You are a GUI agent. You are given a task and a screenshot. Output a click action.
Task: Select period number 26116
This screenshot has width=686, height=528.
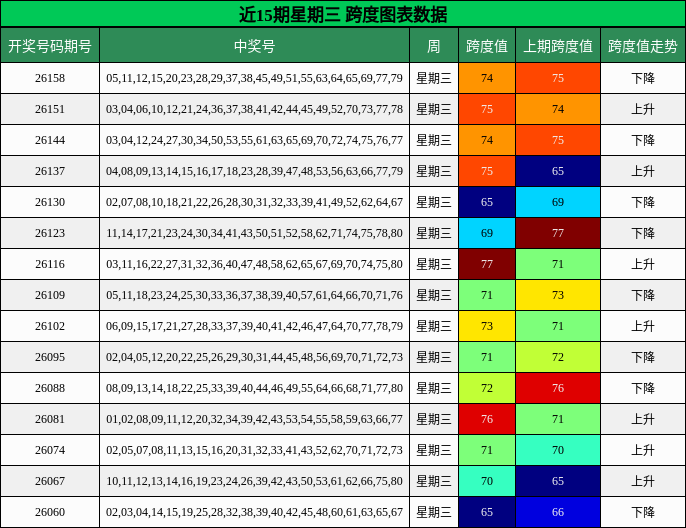point(50,264)
